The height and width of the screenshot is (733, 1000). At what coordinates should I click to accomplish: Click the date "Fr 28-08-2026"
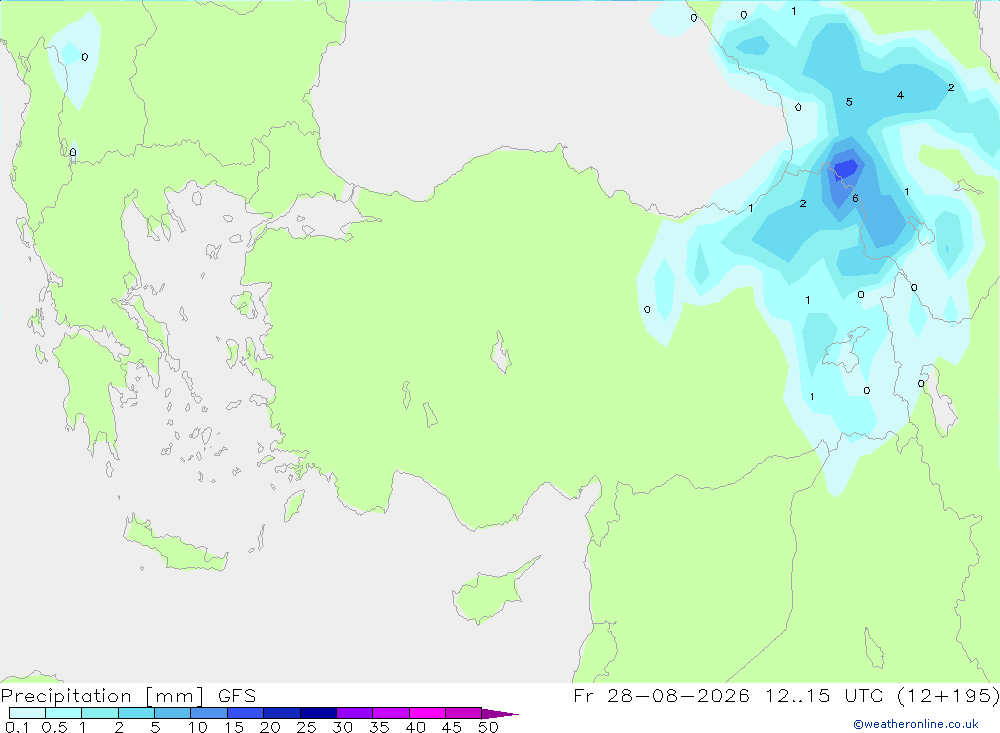tap(661, 695)
